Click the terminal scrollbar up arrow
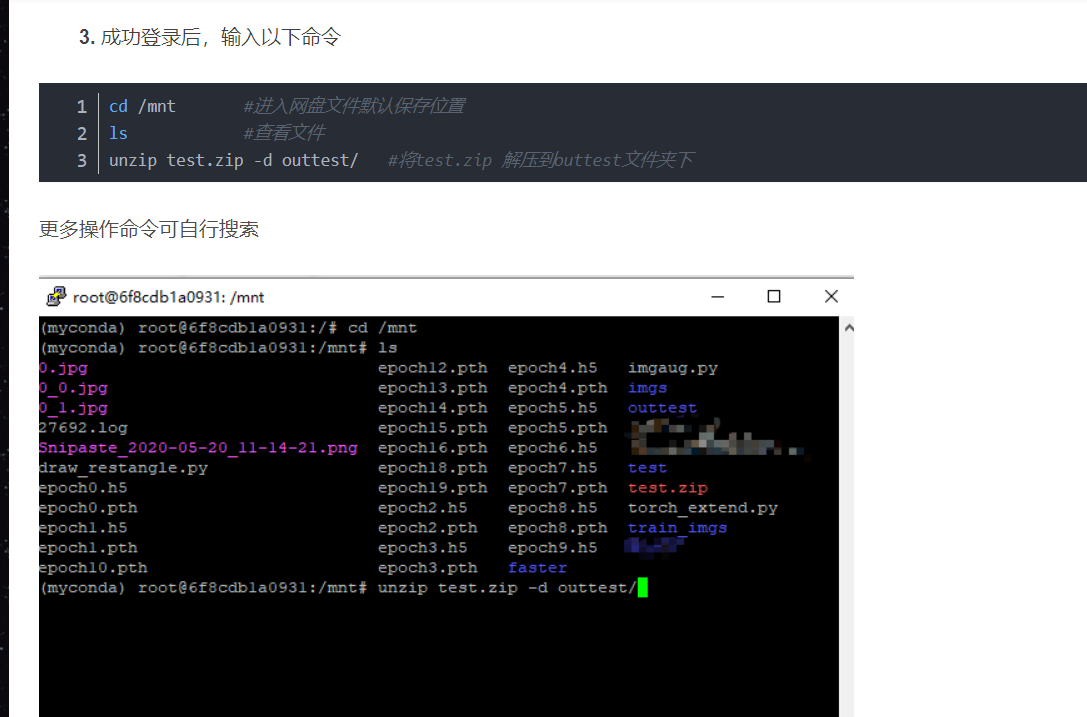The image size is (1087, 717). tap(849, 328)
